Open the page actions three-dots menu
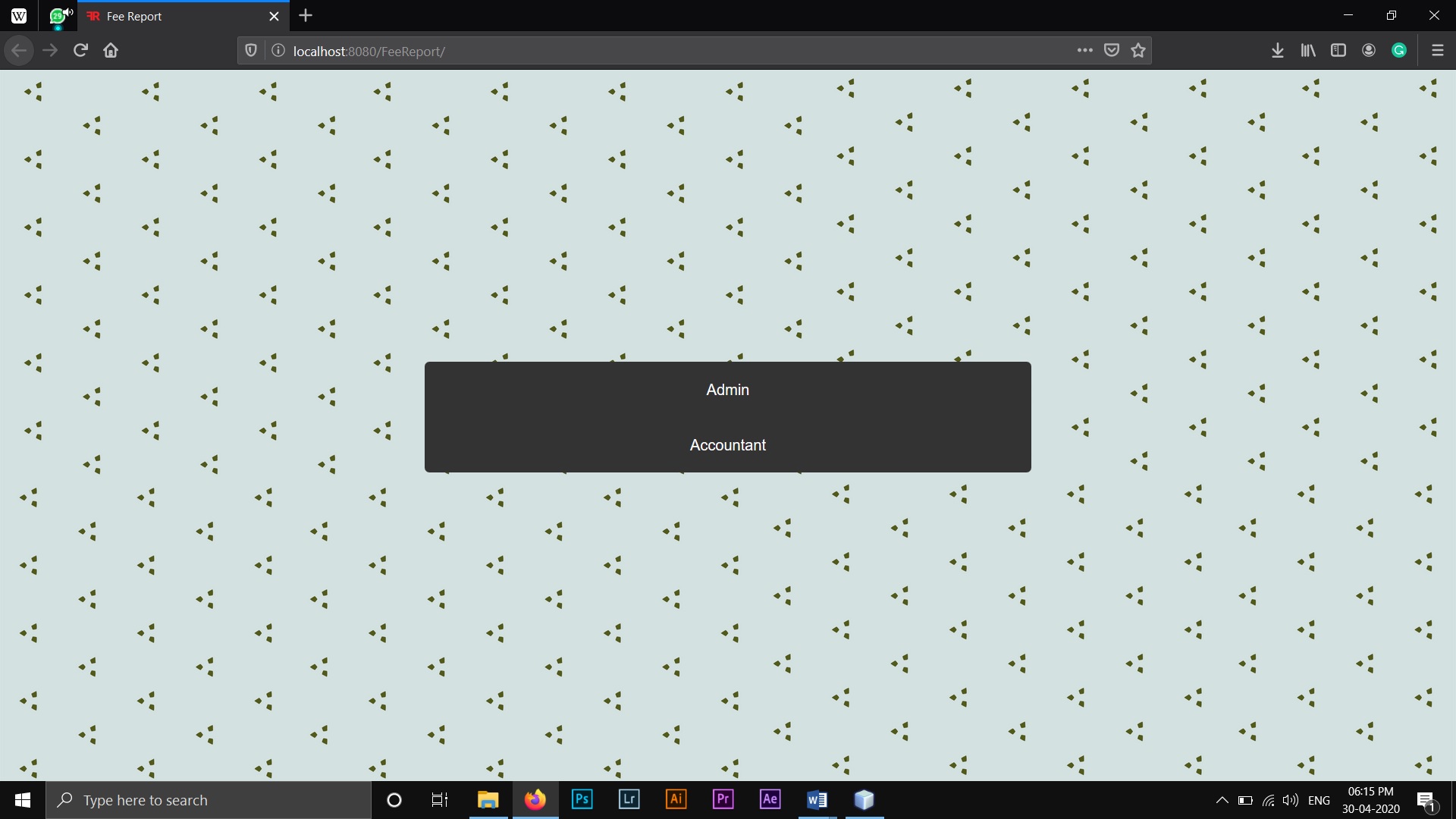This screenshot has width=1456, height=819. (x=1084, y=51)
